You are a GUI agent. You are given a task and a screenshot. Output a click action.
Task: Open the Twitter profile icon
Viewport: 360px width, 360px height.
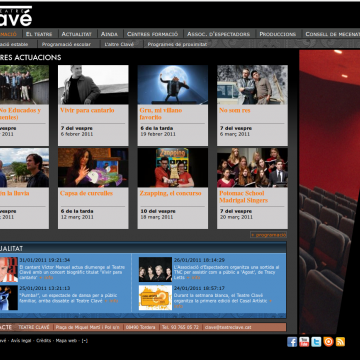(x=316, y=342)
